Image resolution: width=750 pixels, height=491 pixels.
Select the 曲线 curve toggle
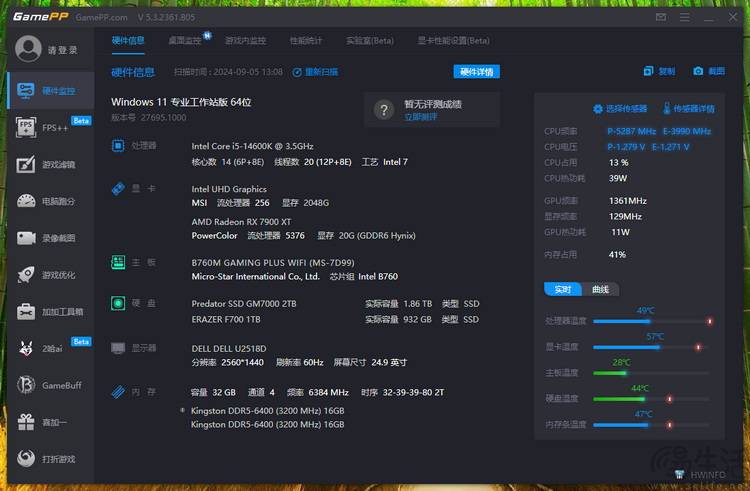600,289
